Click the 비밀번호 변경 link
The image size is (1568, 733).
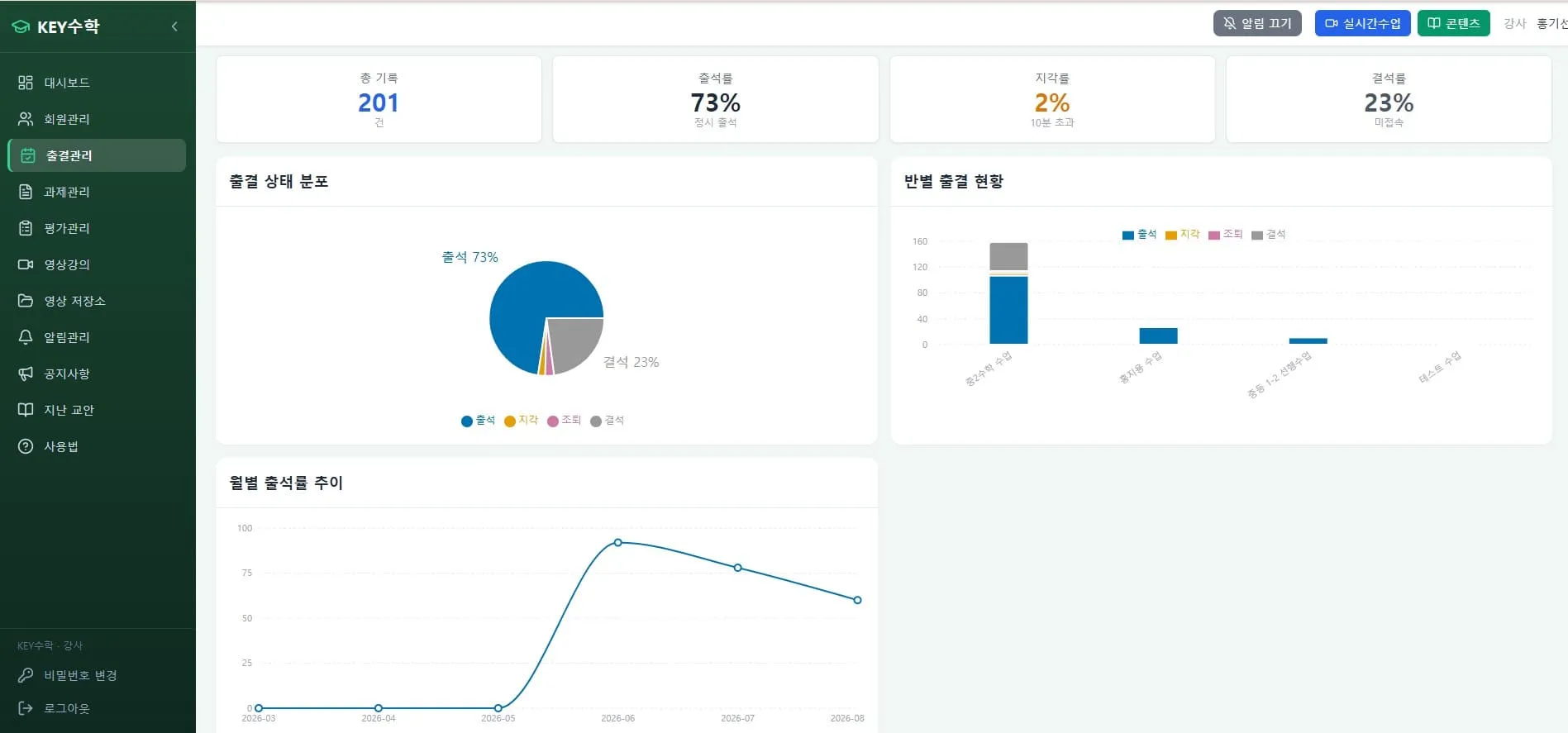tap(80, 675)
